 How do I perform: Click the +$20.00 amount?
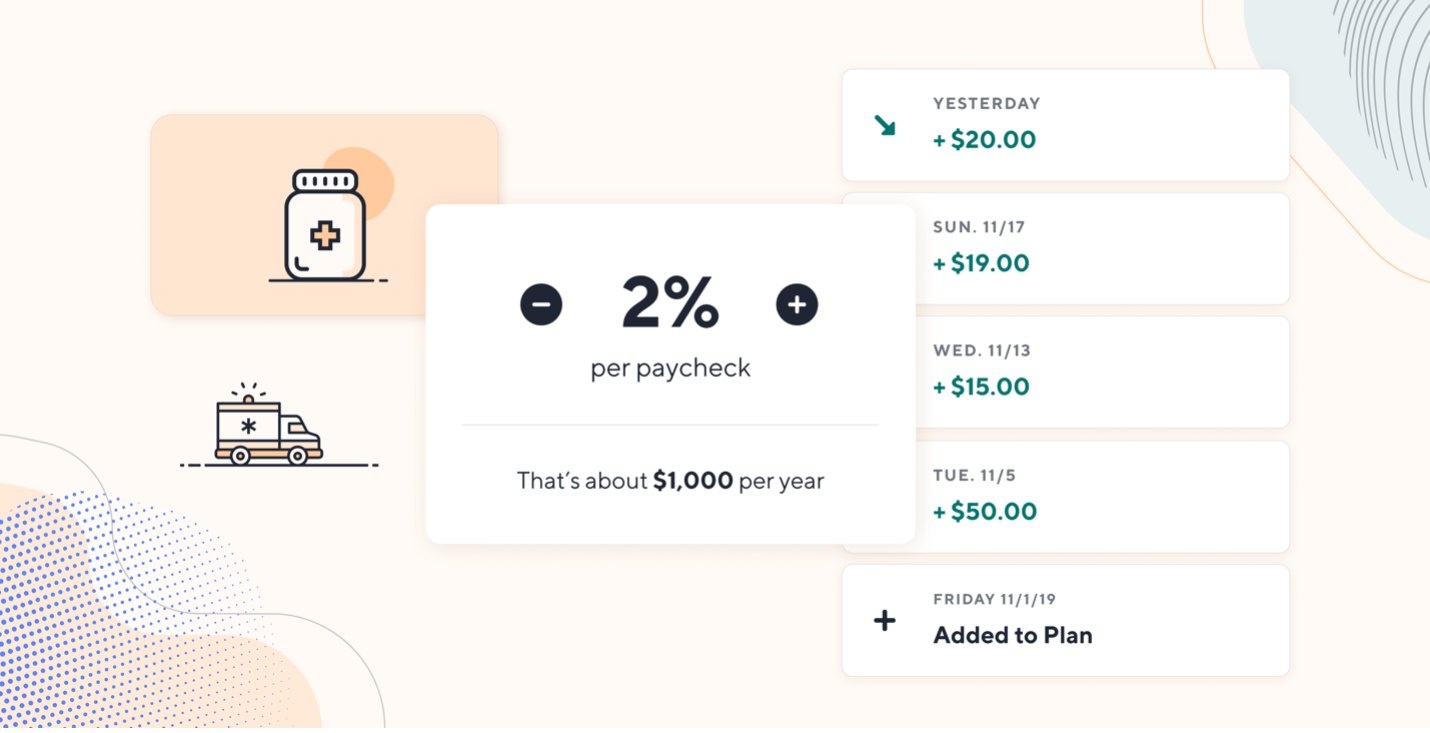[x=985, y=140]
